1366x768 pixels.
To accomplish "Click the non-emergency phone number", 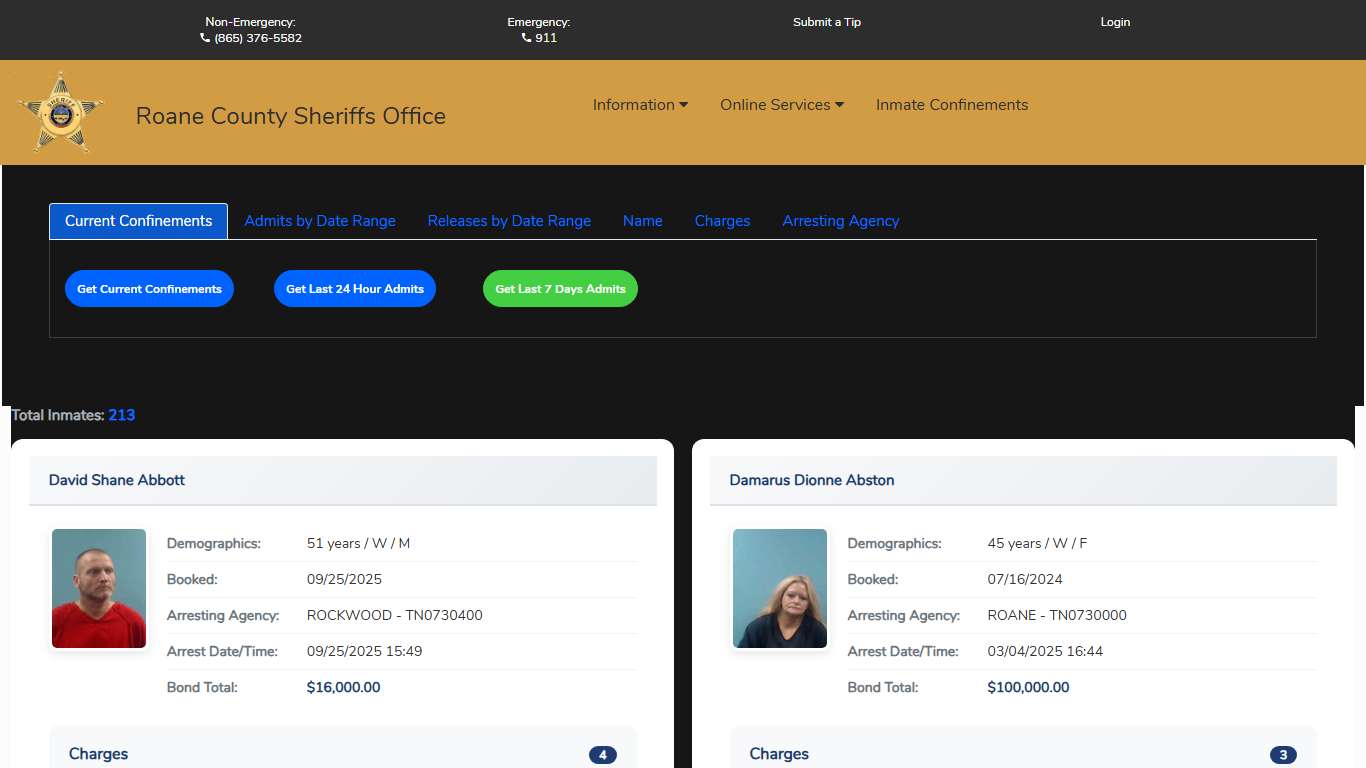I will click(x=257, y=38).
